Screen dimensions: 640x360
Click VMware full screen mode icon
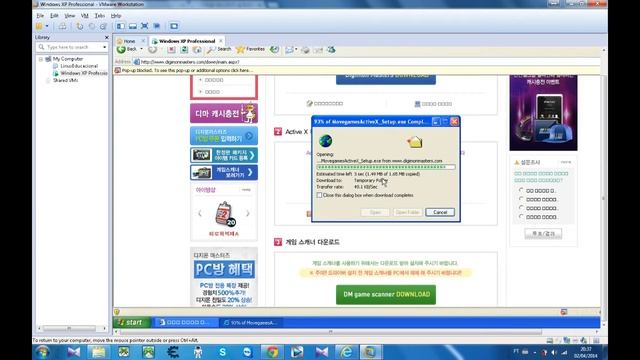coord(144,26)
